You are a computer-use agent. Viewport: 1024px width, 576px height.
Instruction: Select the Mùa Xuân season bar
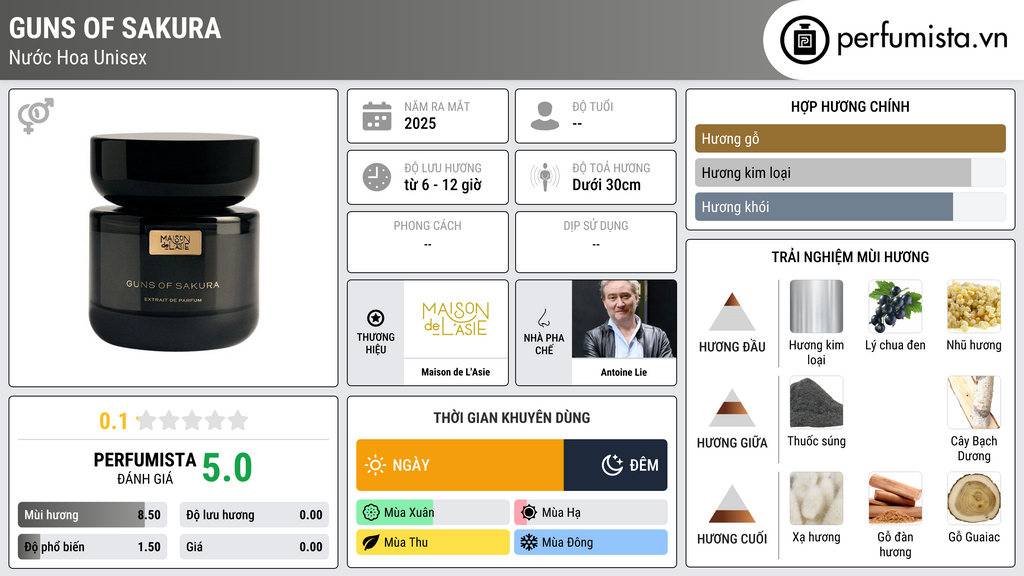[x=433, y=513]
